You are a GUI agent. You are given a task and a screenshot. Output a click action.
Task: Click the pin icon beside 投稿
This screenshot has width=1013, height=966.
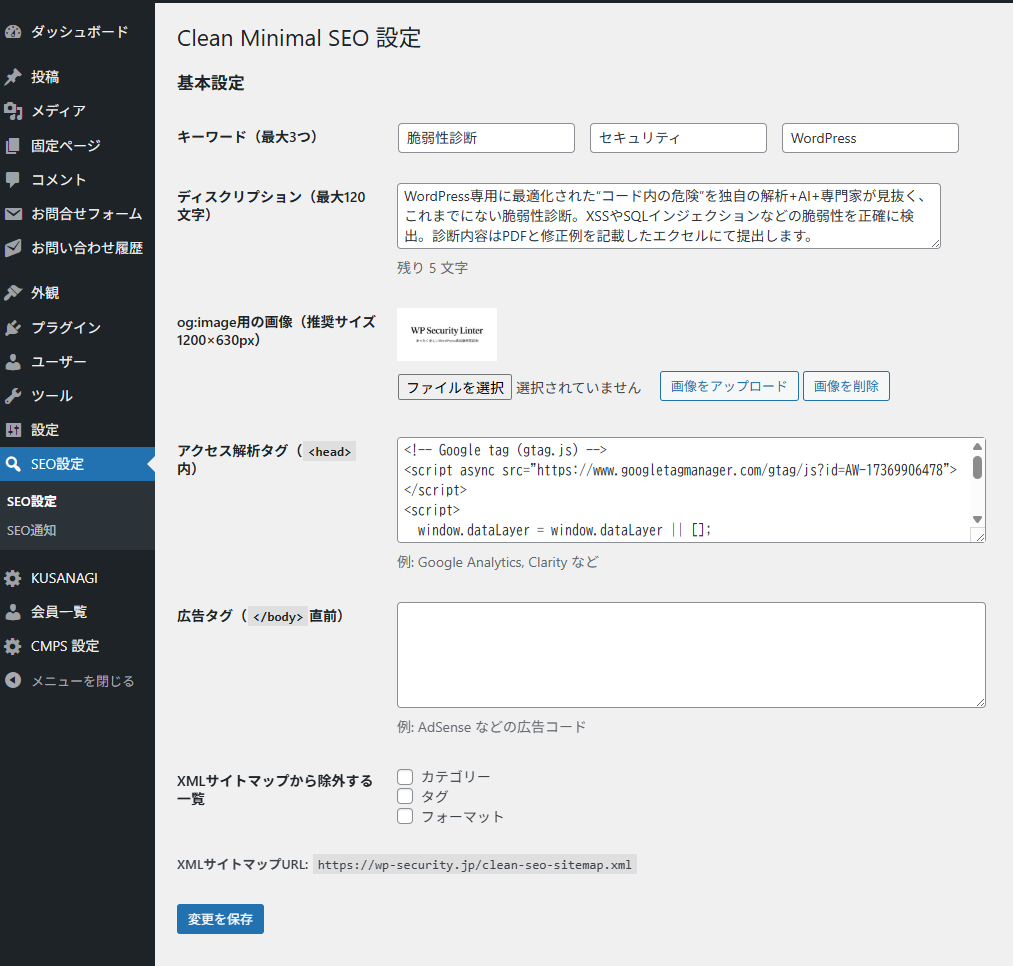(x=13, y=77)
